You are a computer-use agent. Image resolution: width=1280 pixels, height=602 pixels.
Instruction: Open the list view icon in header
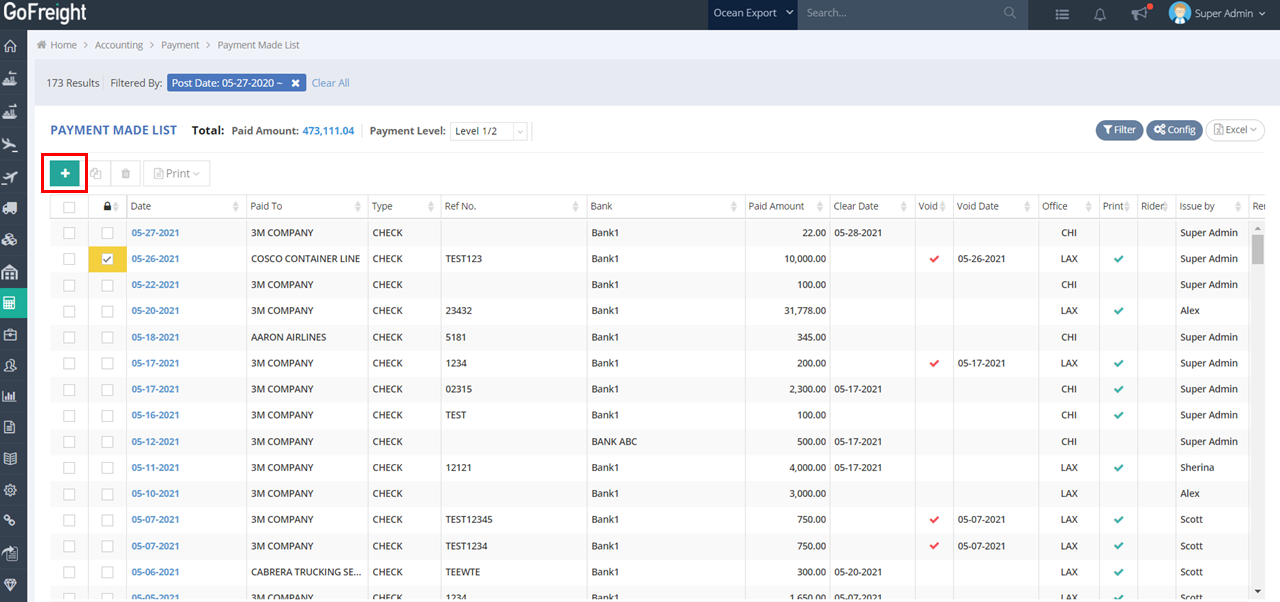(x=1062, y=14)
